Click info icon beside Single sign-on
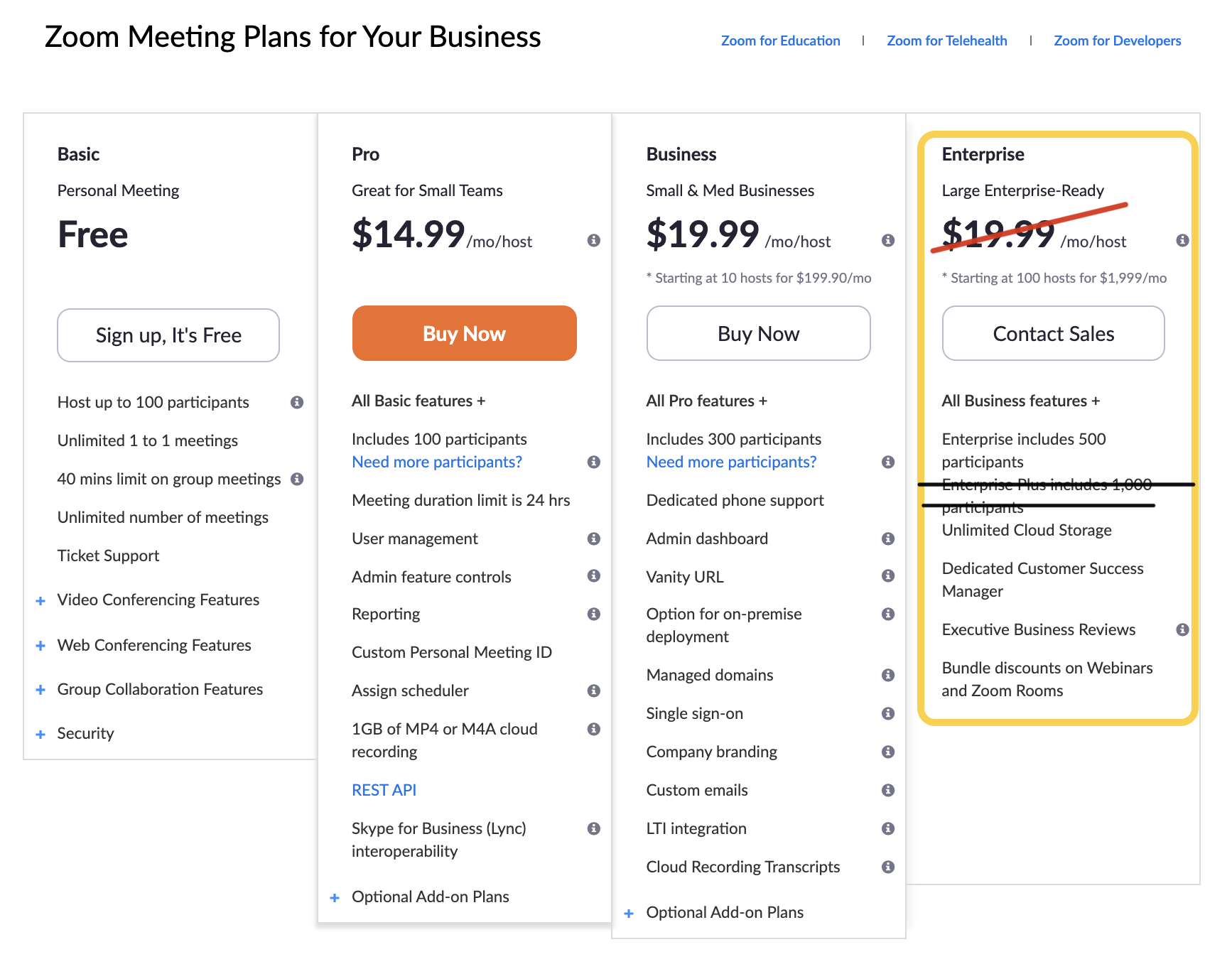The height and width of the screenshot is (969, 1232). point(888,713)
